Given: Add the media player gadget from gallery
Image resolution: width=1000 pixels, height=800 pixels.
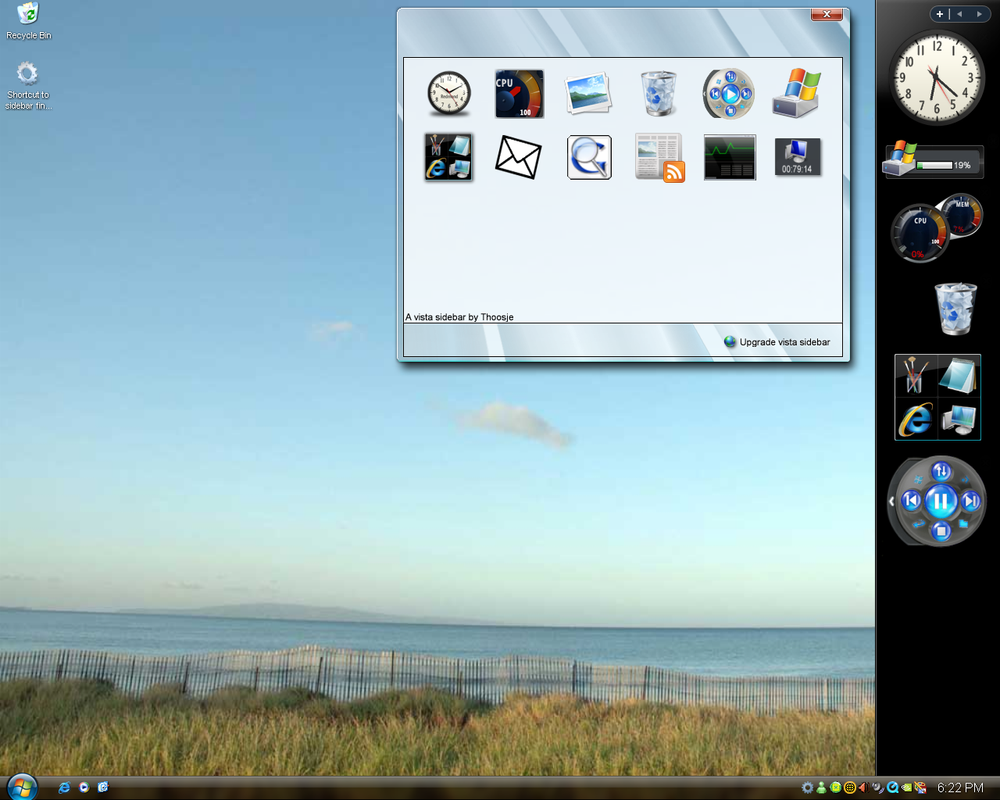Looking at the screenshot, I should [729, 94].
